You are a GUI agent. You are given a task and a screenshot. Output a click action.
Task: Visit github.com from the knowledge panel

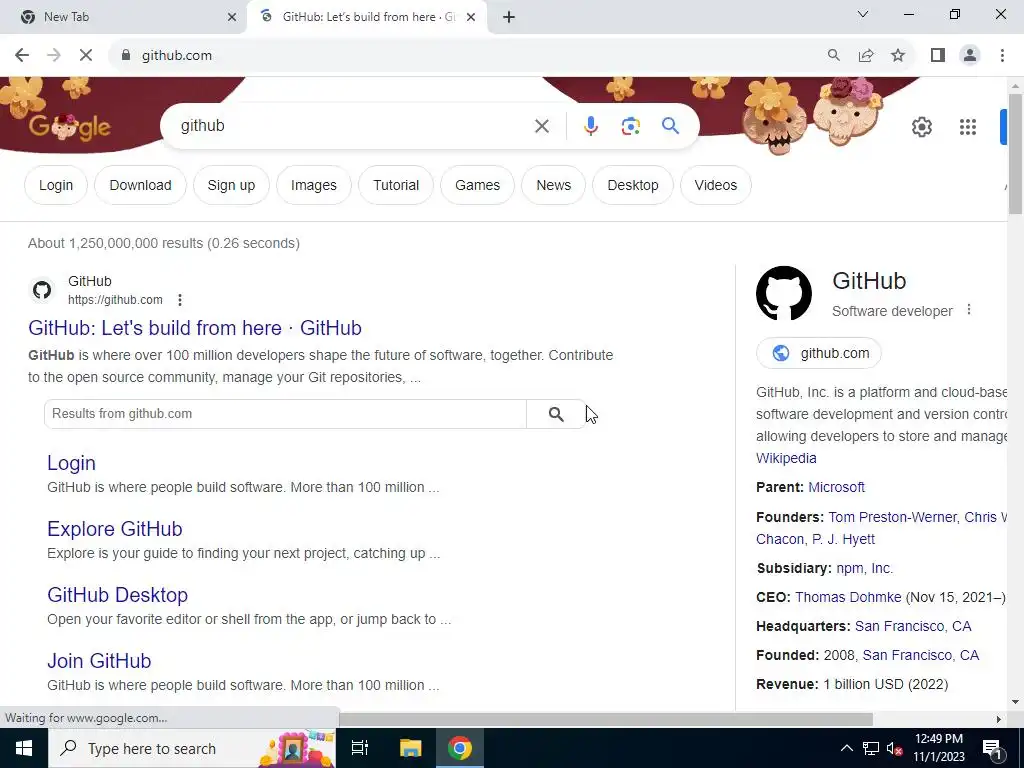(x=818, y=353)
